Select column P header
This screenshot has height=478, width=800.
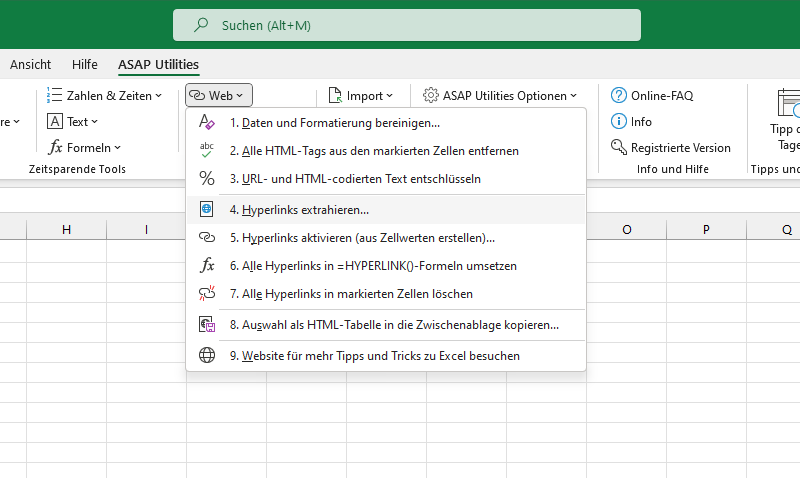click(706, 230)
